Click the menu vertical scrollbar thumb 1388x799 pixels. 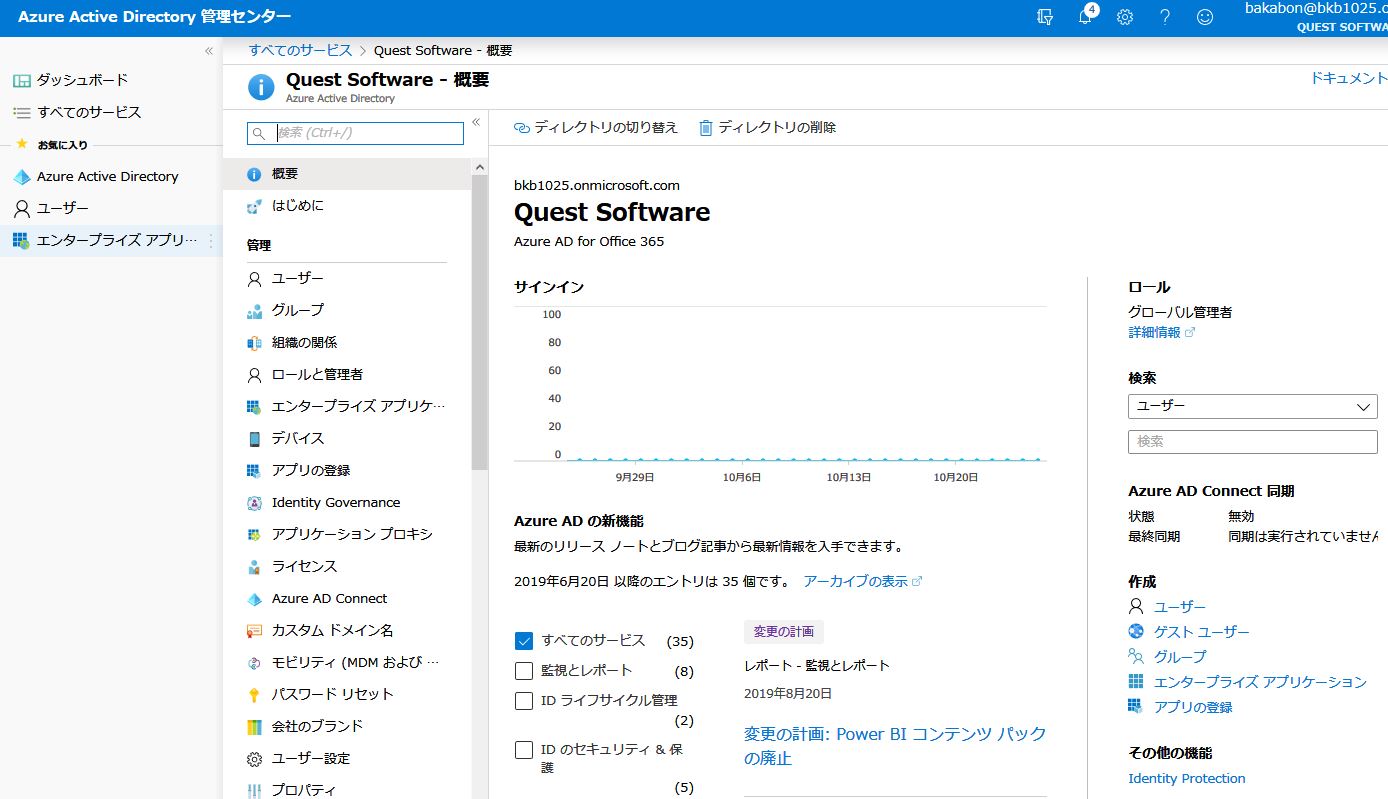[x=480, y=322]
